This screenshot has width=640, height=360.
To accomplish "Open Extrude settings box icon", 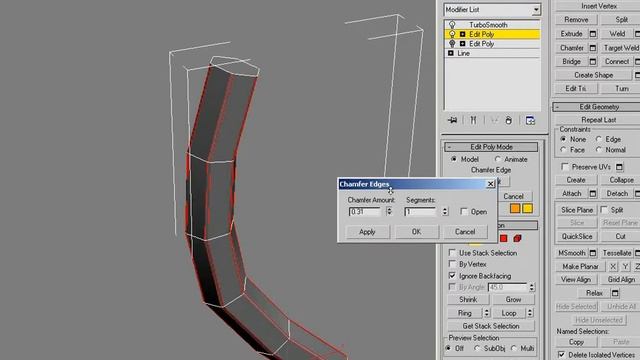I will coord(593,34).
